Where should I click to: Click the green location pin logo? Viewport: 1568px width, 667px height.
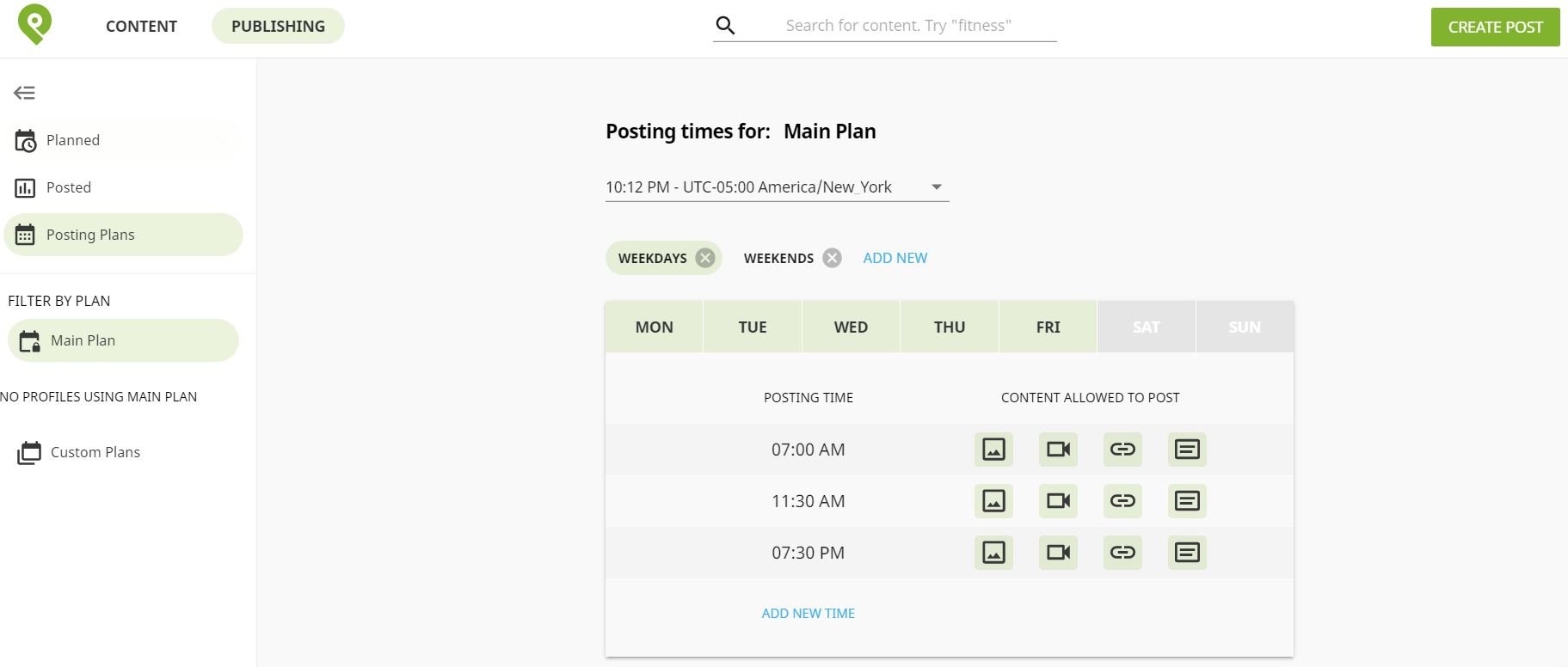(34, 24)
